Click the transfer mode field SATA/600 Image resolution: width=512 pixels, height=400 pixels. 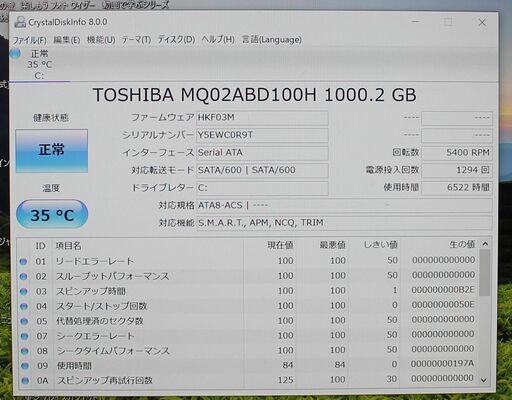pos(262,170)
